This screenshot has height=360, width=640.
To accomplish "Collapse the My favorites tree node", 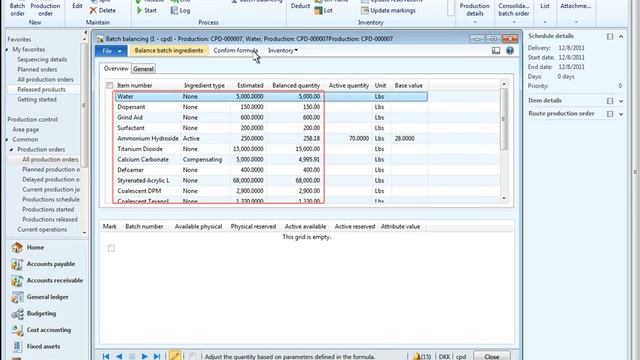I will tap(7, 50).
